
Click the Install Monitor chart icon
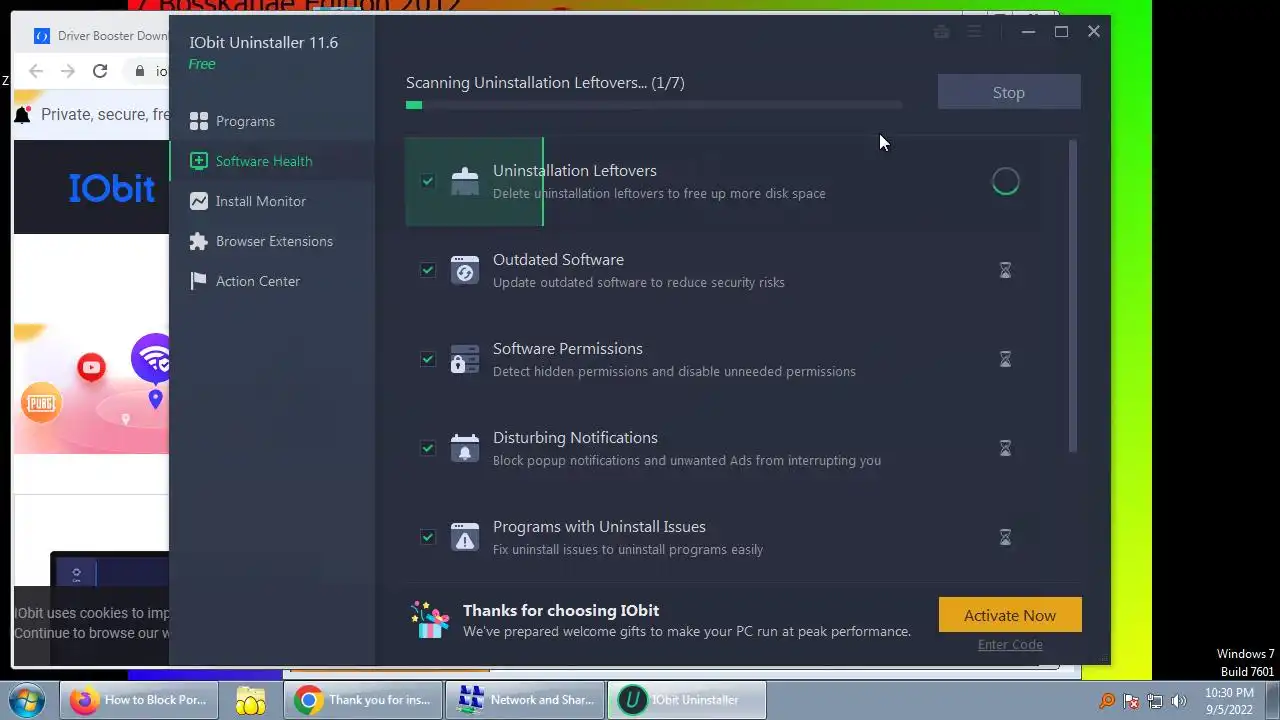(199, 201)
